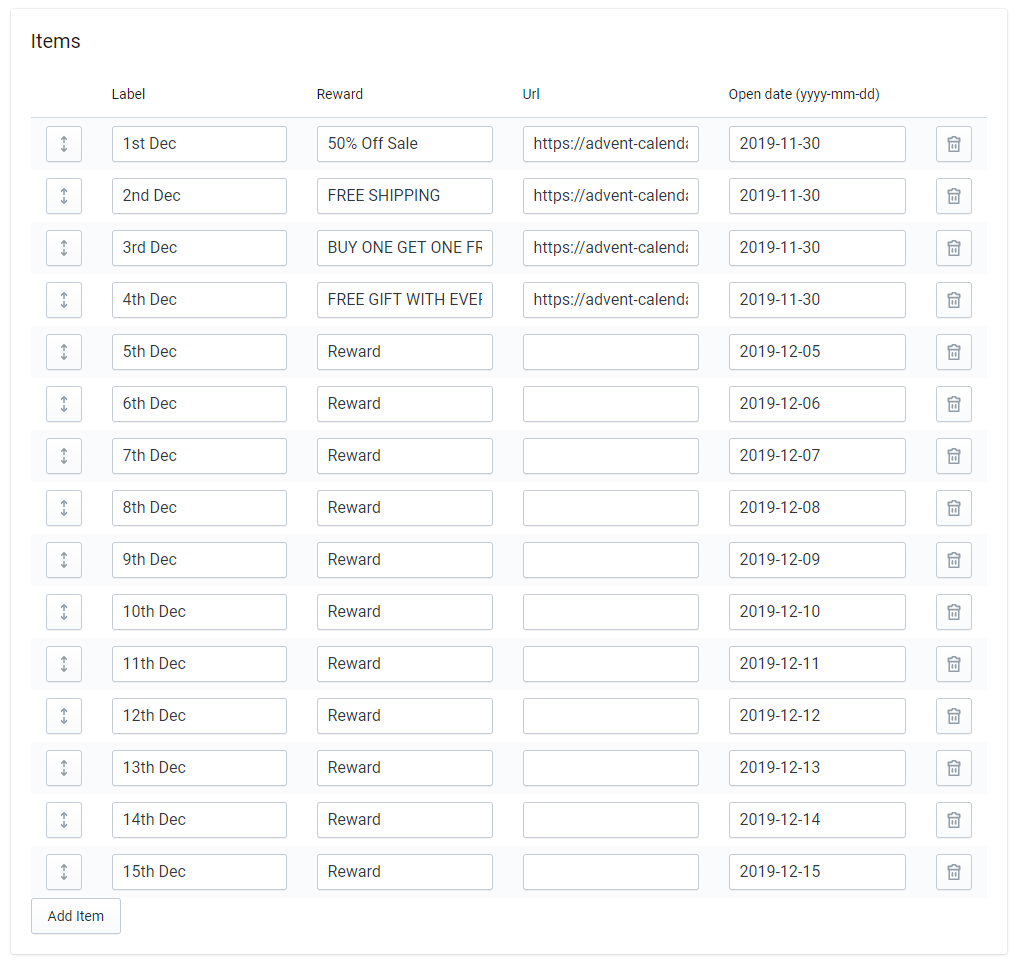This screenshot has width=1020, height=960.
Task: Click trash icon for 5th Dec row
Action: pyautogui.click(x=953, y=352)
